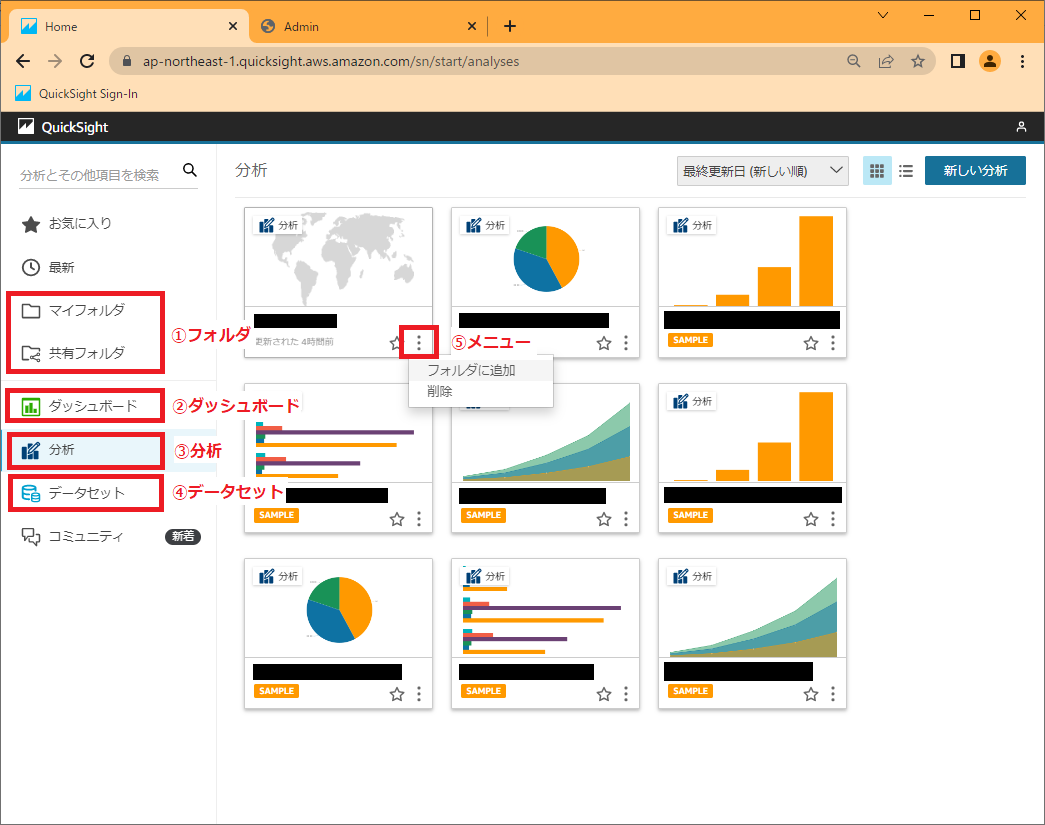Image resolution: width=1045 pixels, height=825 pixels.
Task: Open 共有フォルダ in the sidebar
Action: [73, 353]
